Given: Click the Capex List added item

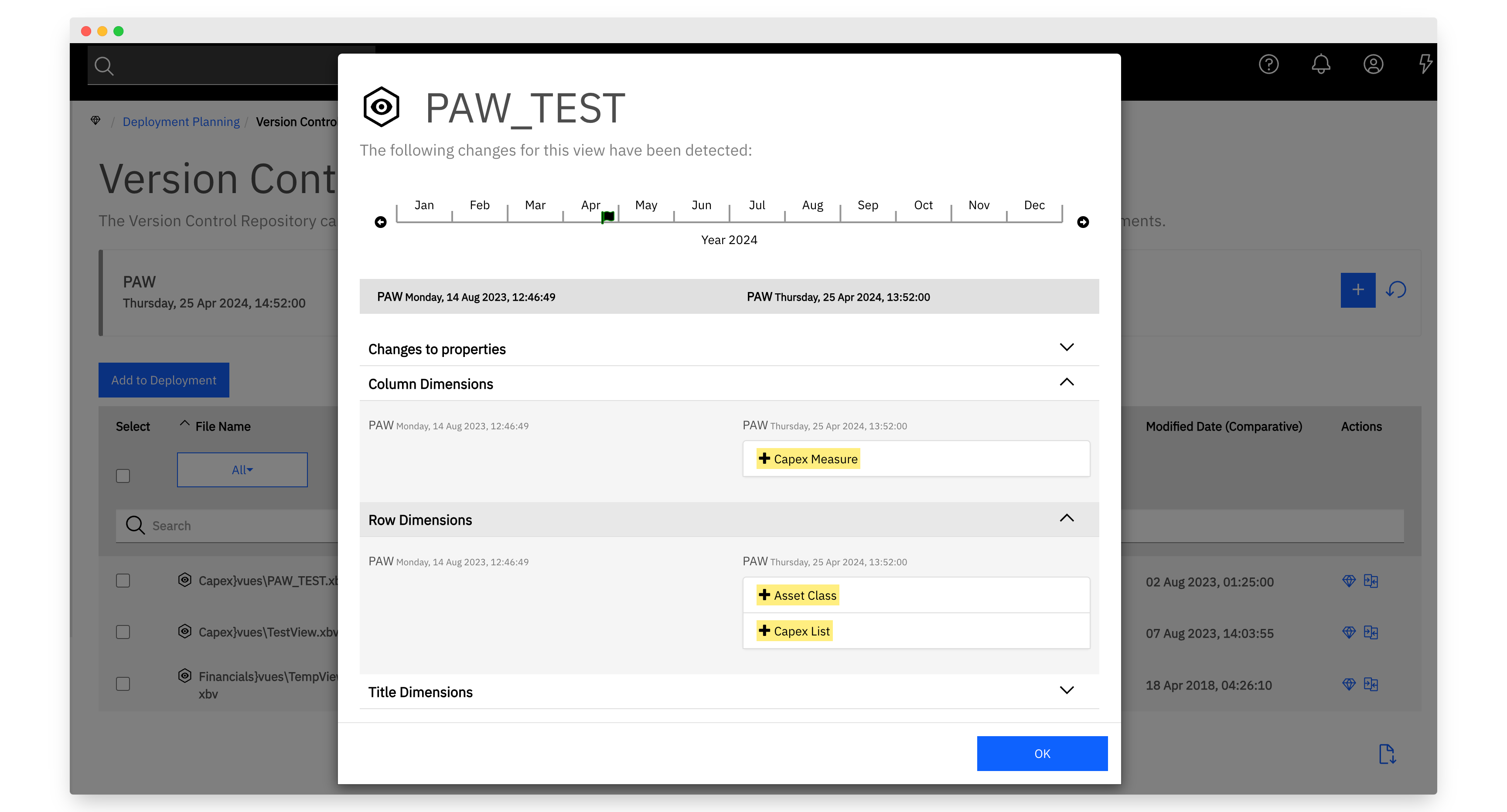Looking at the screenshot, I should tap(794, 631).
